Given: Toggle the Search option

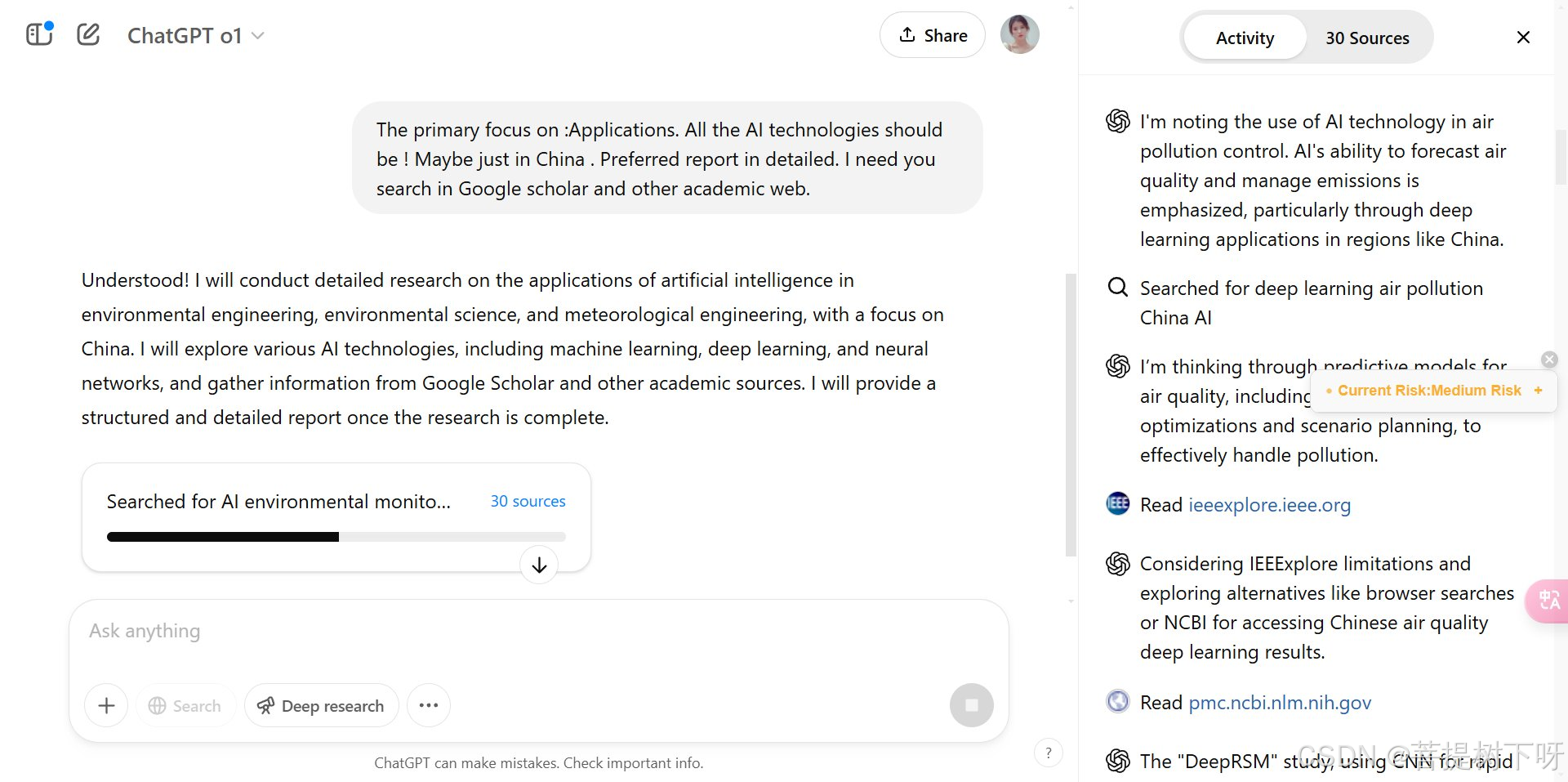Looking at the screenshot, I should coord(185,705).
